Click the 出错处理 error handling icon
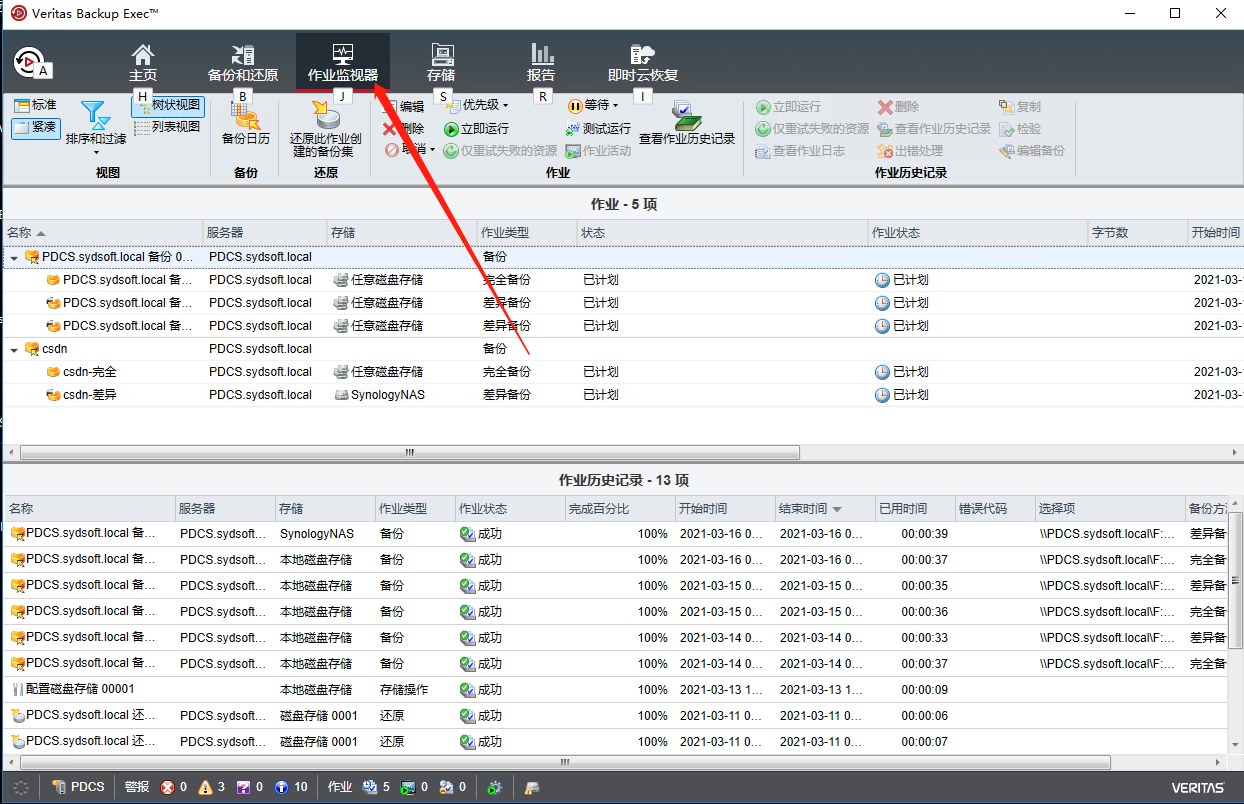 [x=911, y=150]
